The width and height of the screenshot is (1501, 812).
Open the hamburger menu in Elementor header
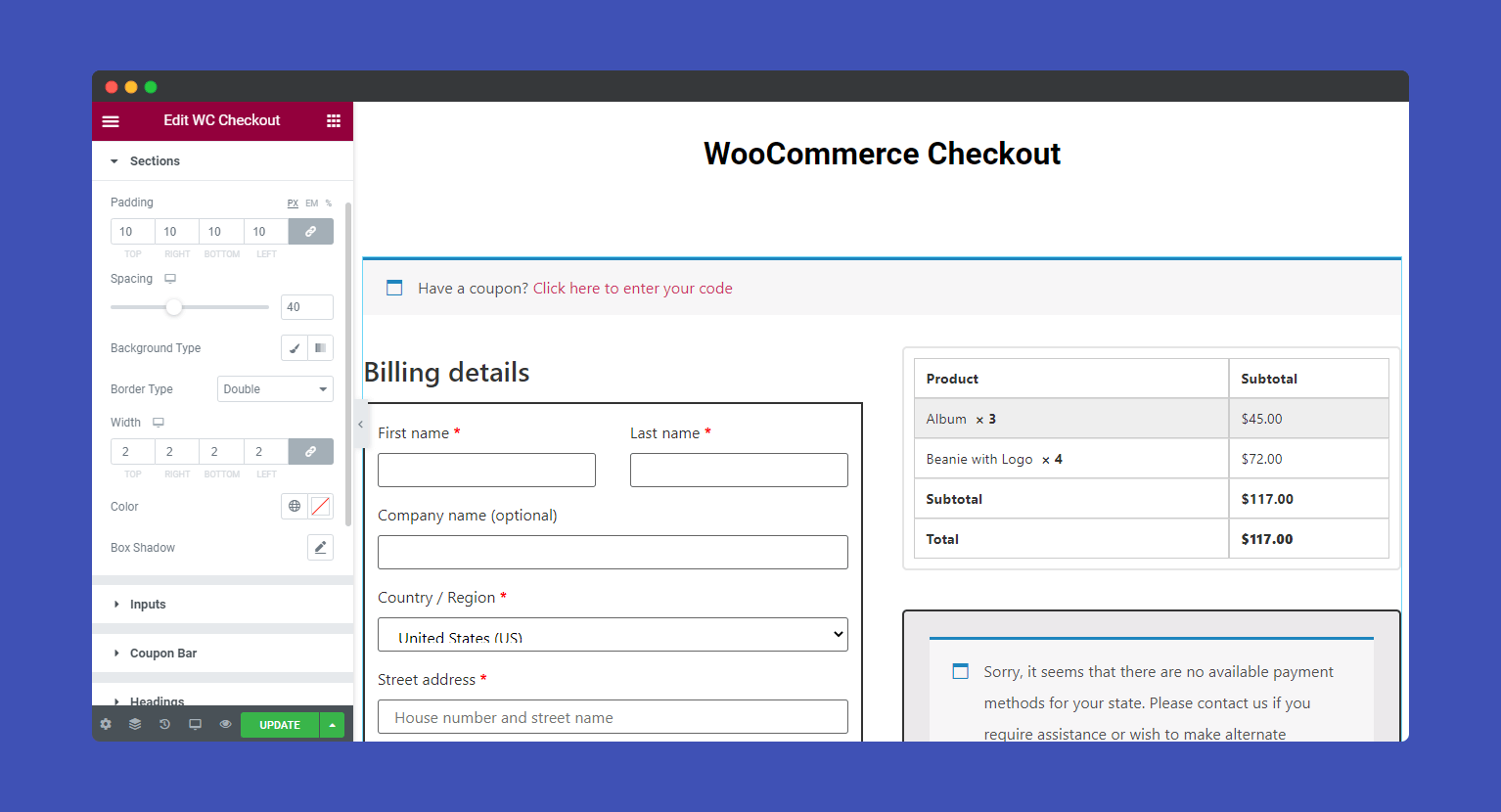click(x=111, y=121)
